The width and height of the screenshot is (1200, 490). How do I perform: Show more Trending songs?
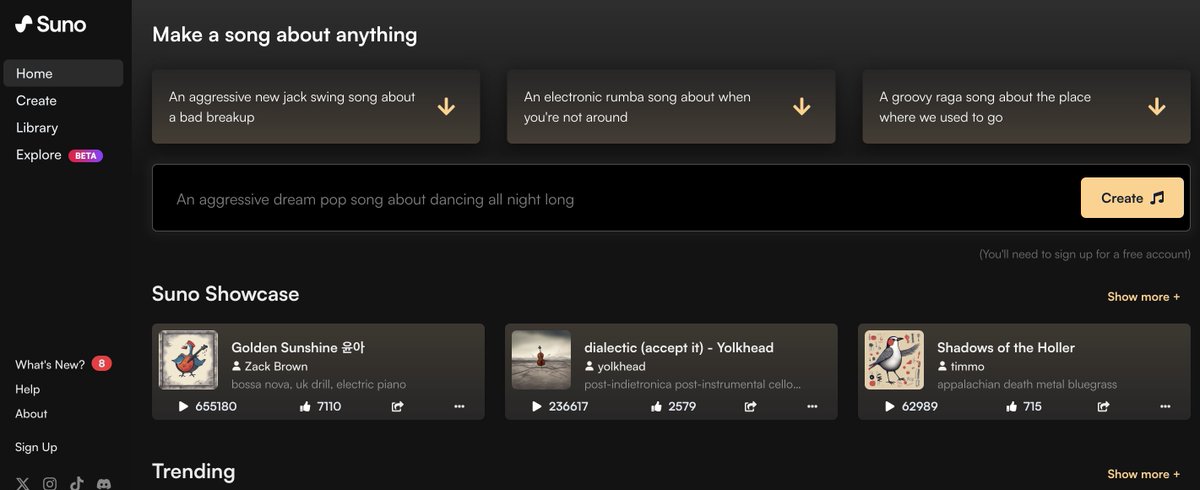click(1143, 474)
